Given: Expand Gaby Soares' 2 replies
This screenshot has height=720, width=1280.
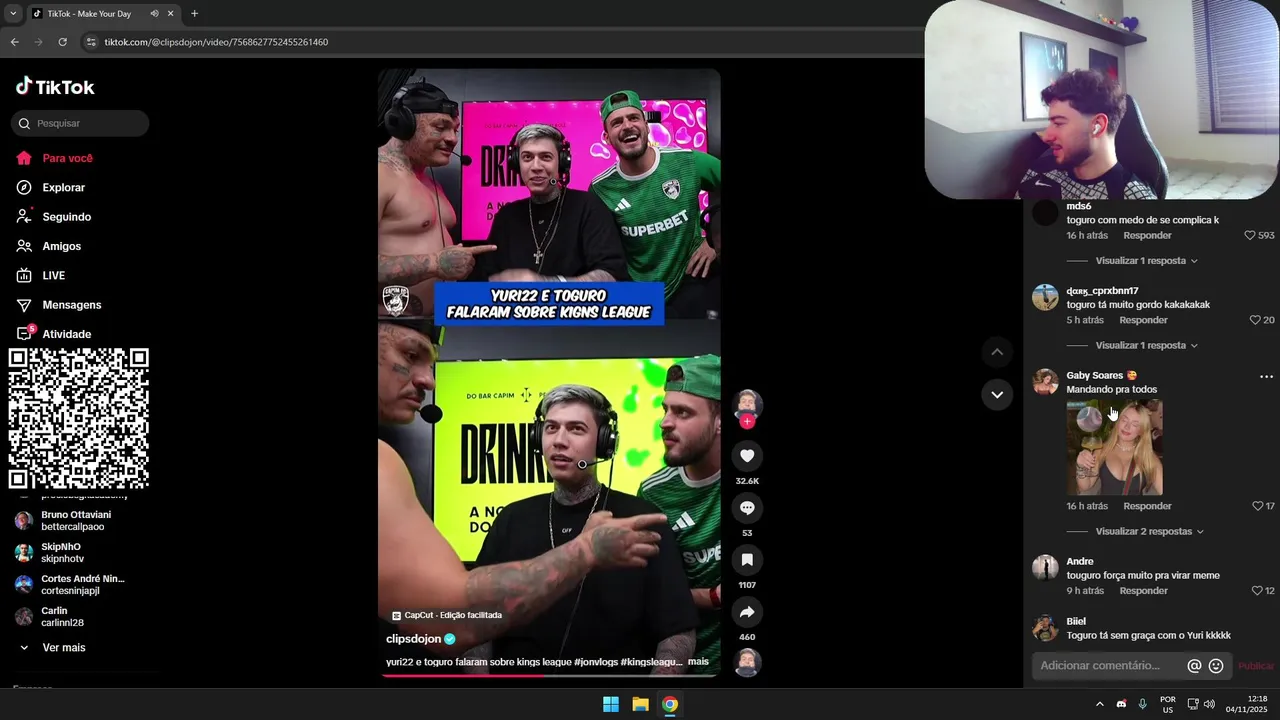Looking at the screenshot, I should click(1150, 532).
